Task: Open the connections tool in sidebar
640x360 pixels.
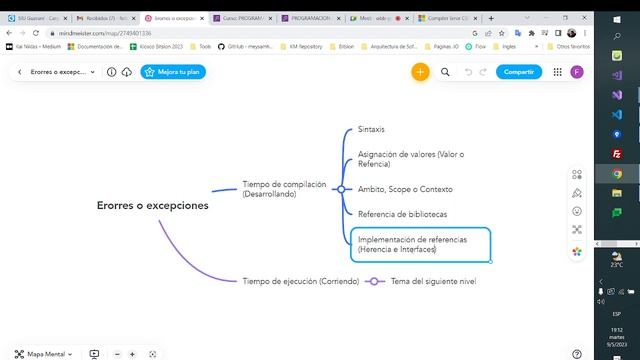Action: (x=577, y=229)
